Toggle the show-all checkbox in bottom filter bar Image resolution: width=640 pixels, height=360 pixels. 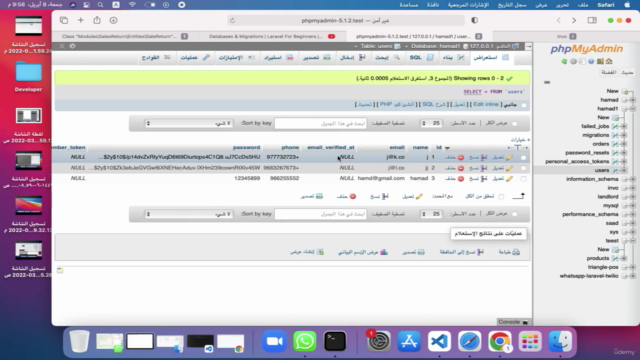tap(514, 214)
